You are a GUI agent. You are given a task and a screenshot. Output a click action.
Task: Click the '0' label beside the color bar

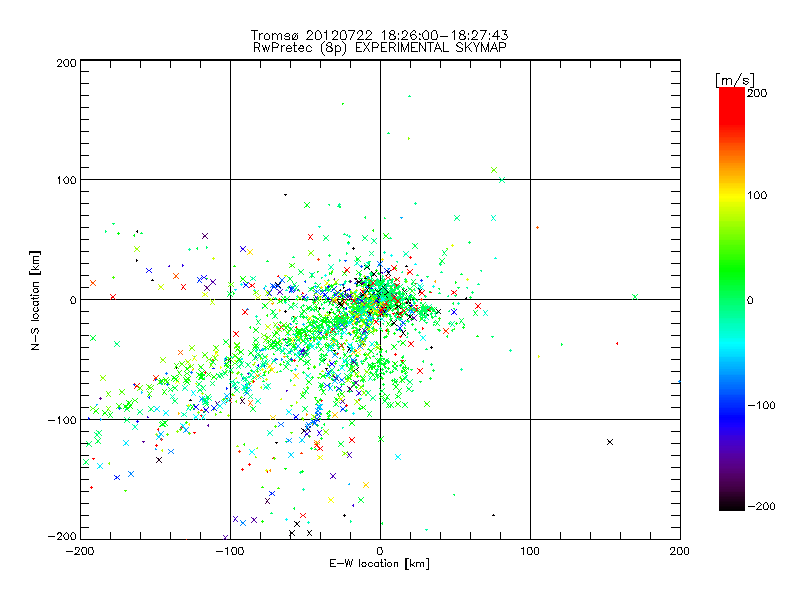(x=750, y=300)
